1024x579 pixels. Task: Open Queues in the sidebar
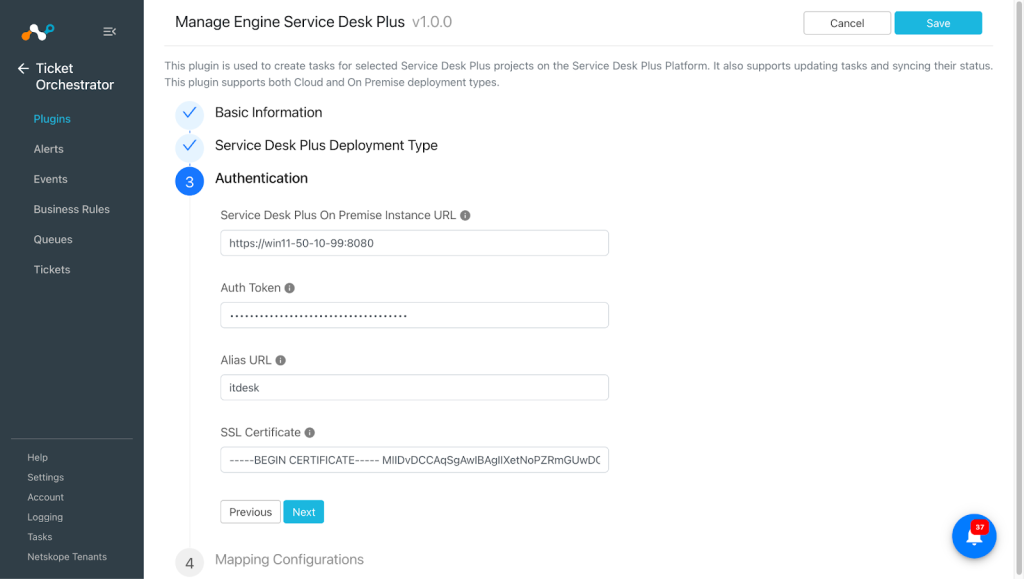pos(53,240)
